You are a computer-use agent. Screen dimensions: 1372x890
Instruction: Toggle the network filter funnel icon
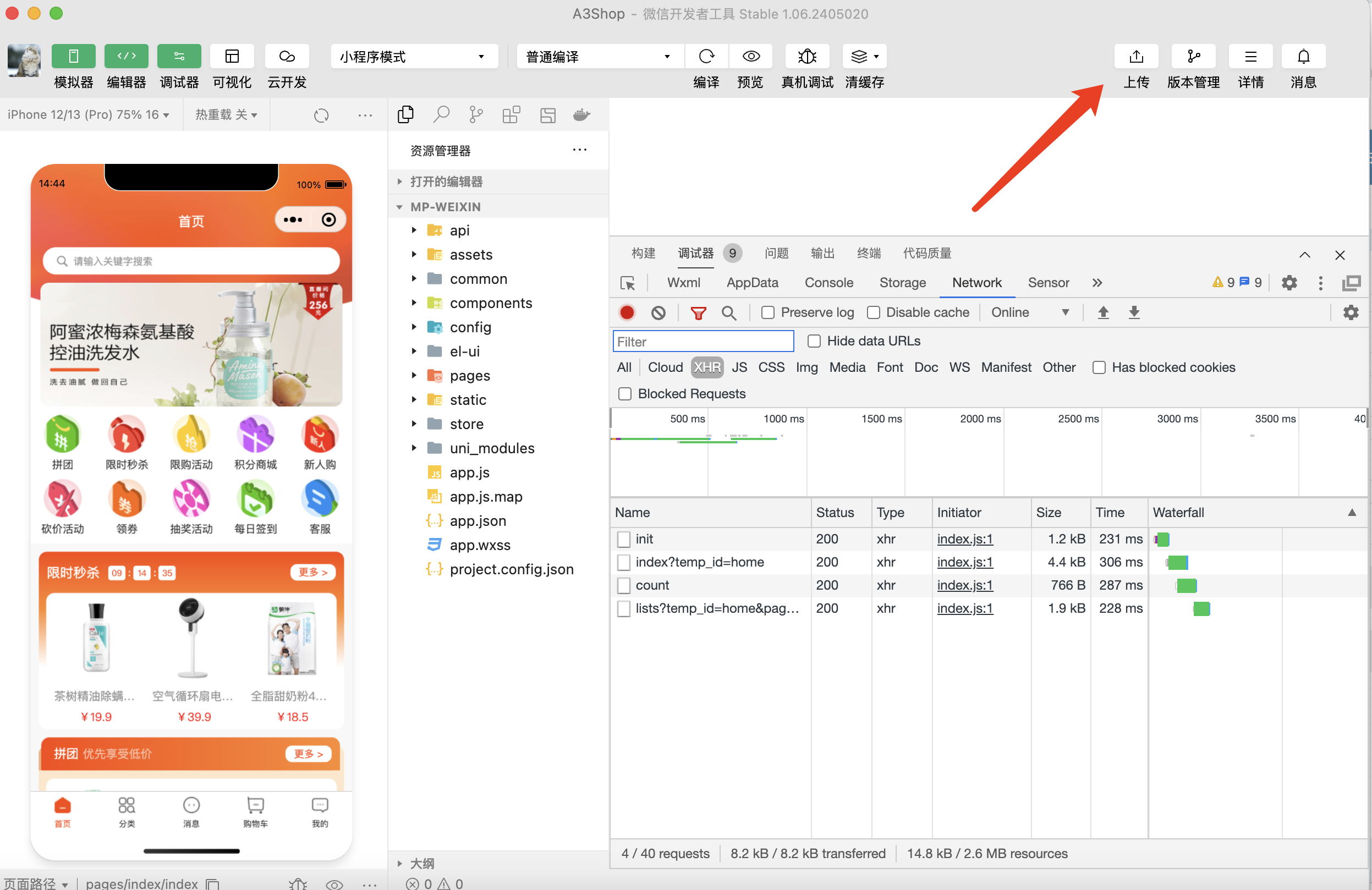[698, 313]
